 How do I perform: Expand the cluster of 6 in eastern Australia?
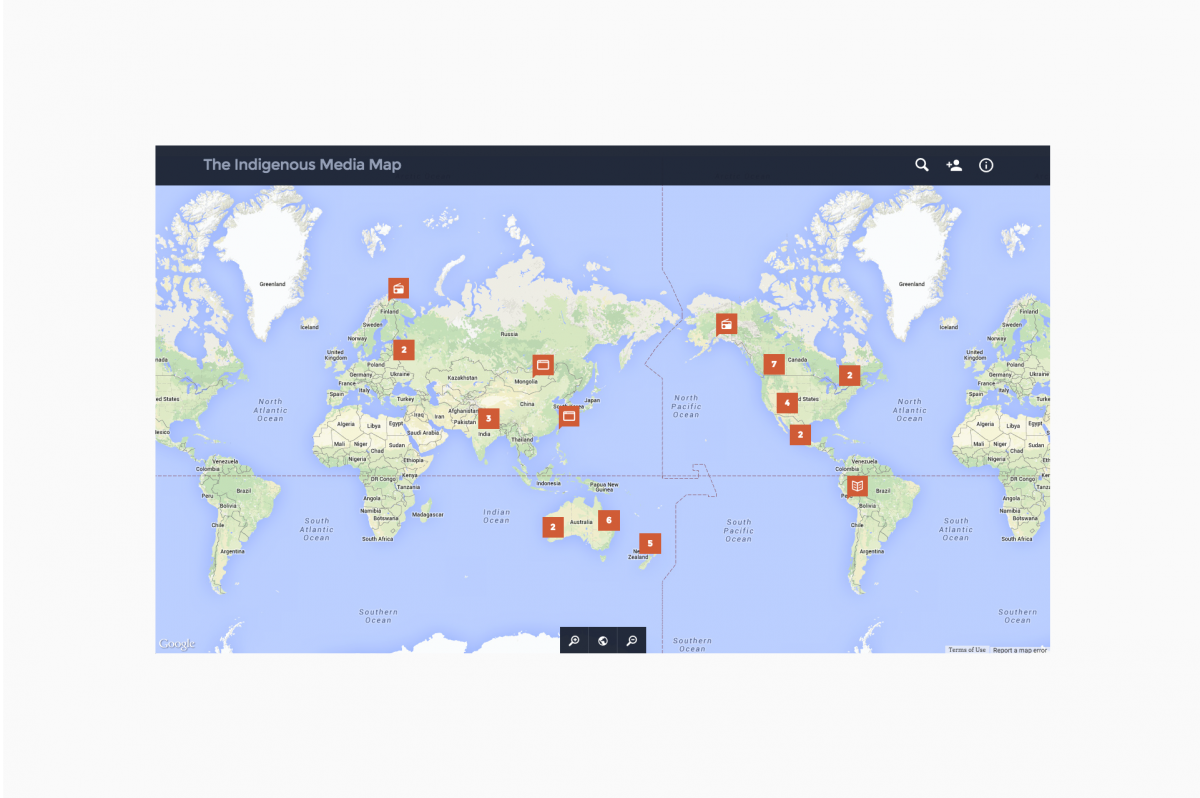tap(608, 520)
